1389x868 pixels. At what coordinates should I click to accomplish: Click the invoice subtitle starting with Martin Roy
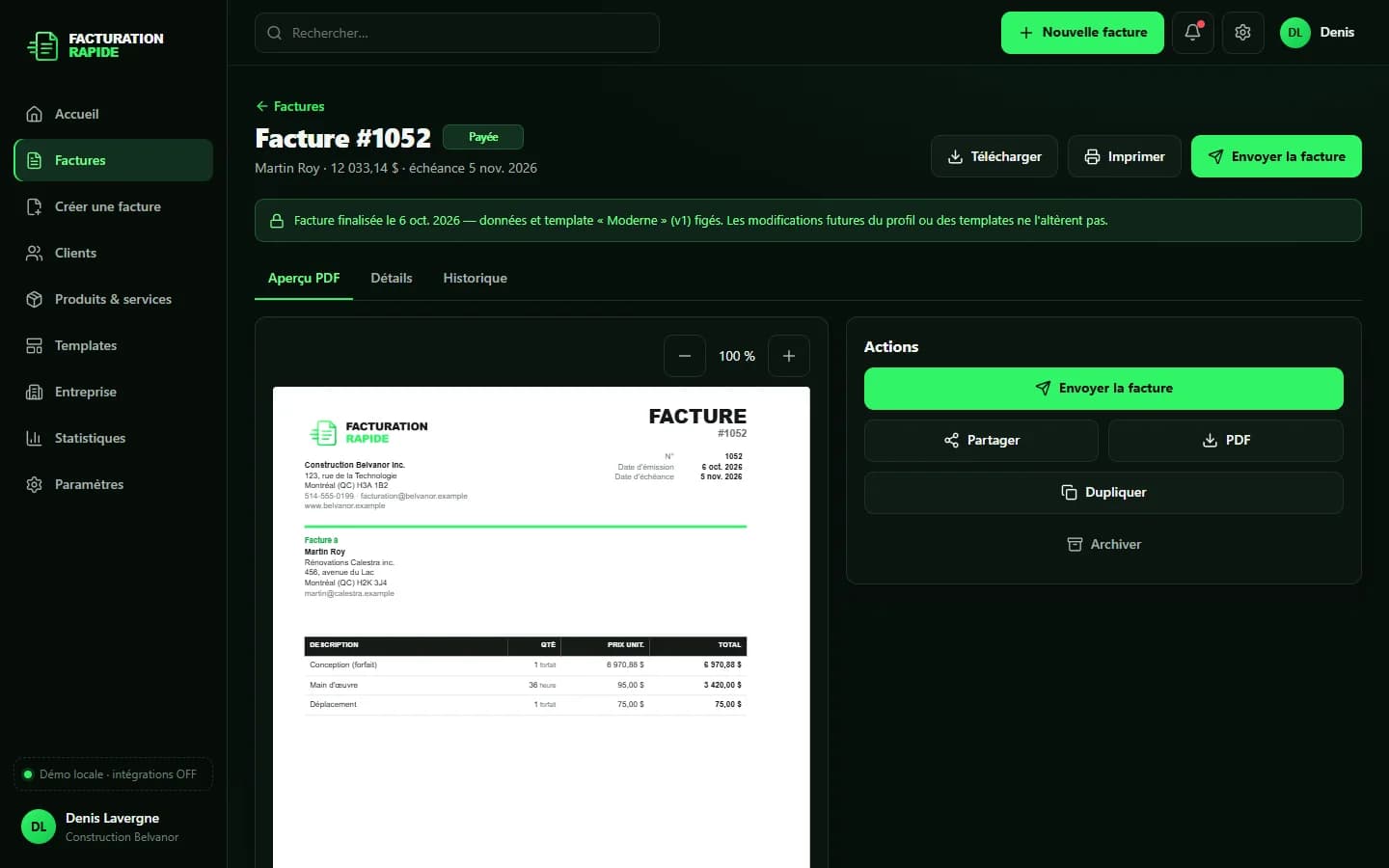tap(395, 168)
